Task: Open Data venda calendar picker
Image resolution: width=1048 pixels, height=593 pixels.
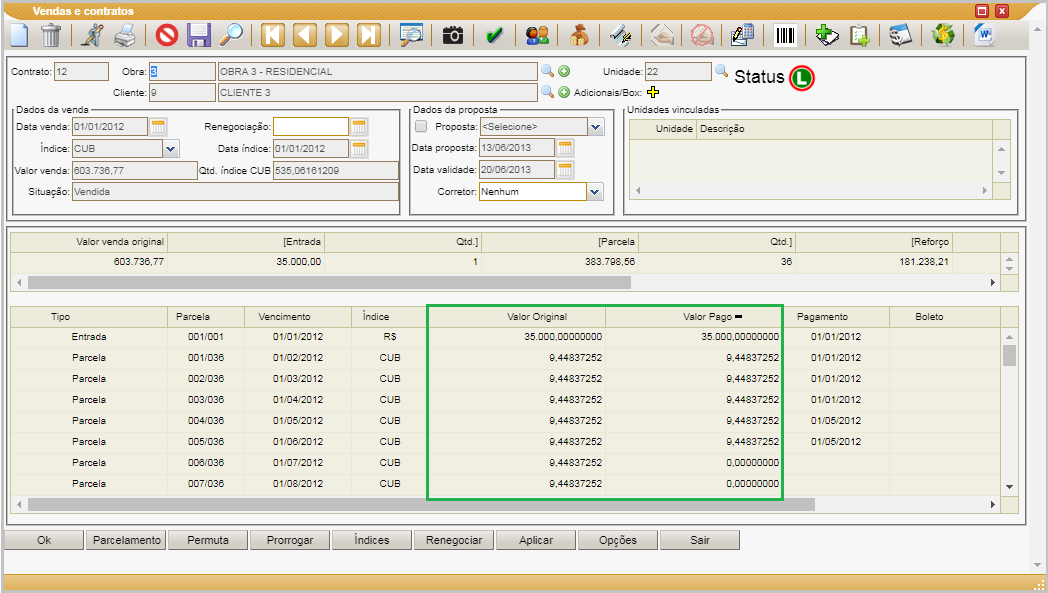Action: 158,126
